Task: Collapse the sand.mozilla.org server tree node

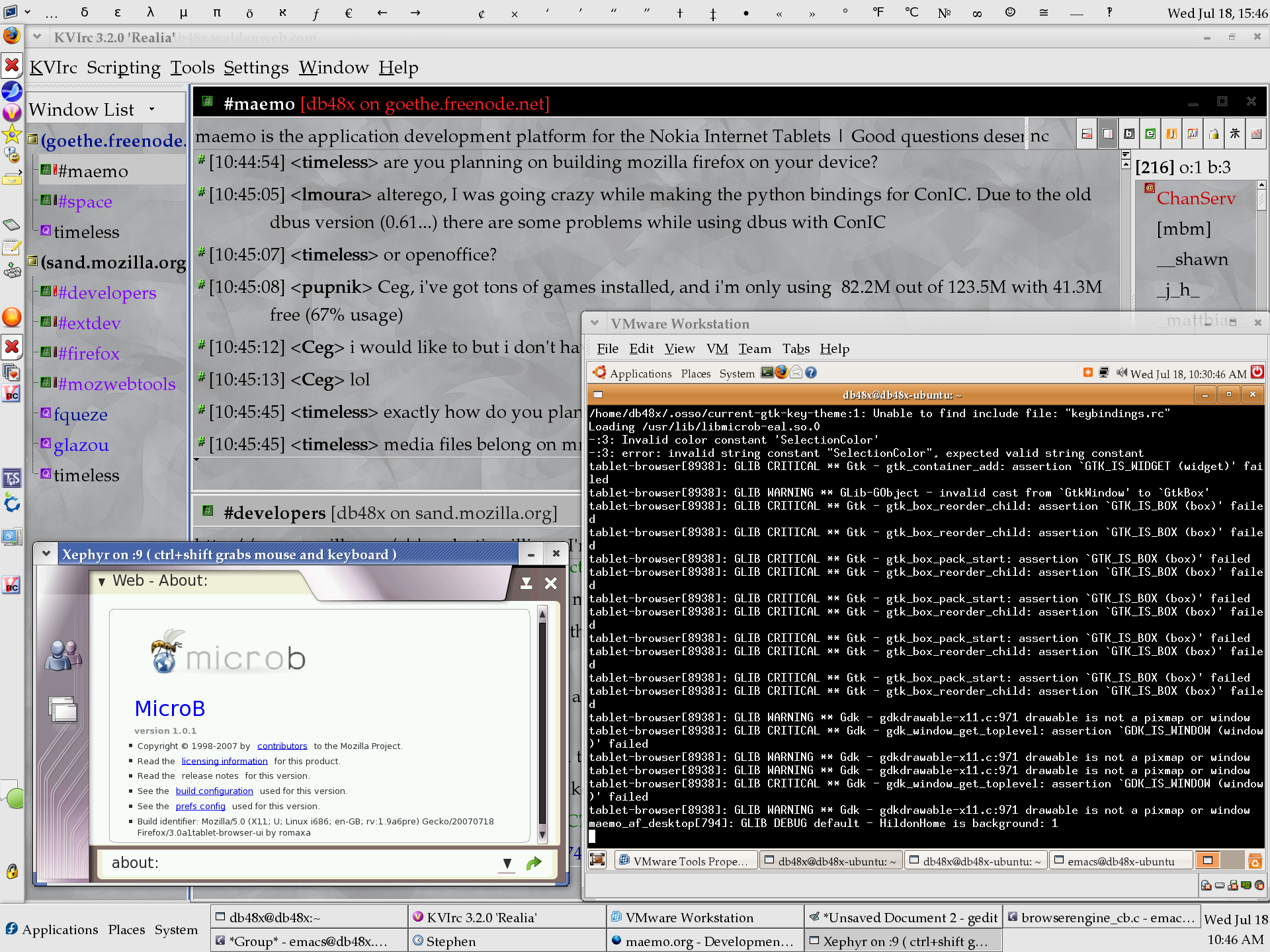Action: tap(32, 261)
